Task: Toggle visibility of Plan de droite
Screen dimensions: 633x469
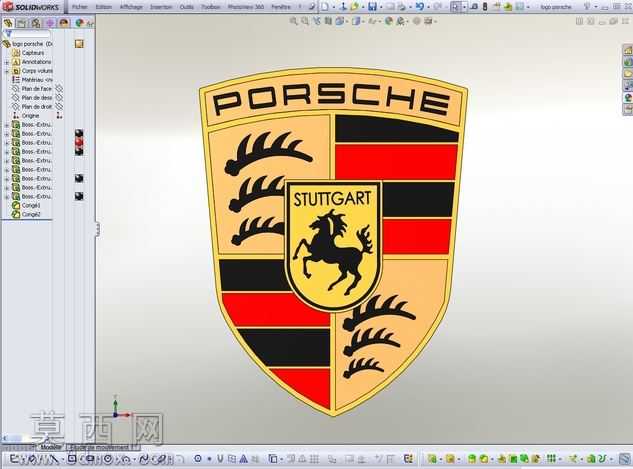Action: (59, 106)
